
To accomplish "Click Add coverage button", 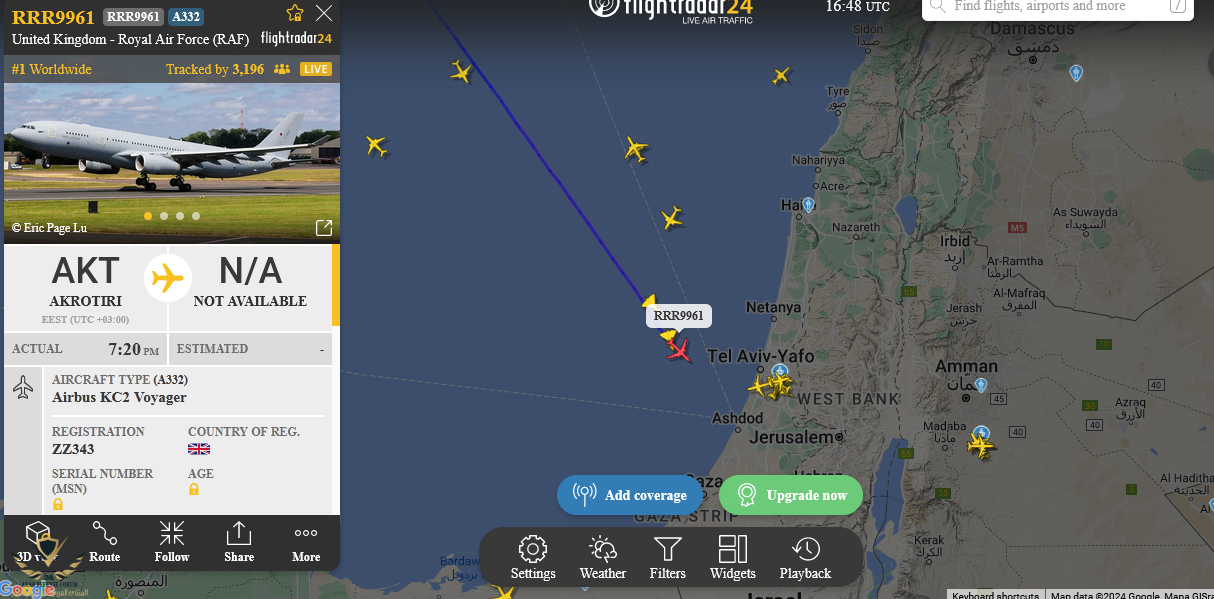I will coord(632,495).
